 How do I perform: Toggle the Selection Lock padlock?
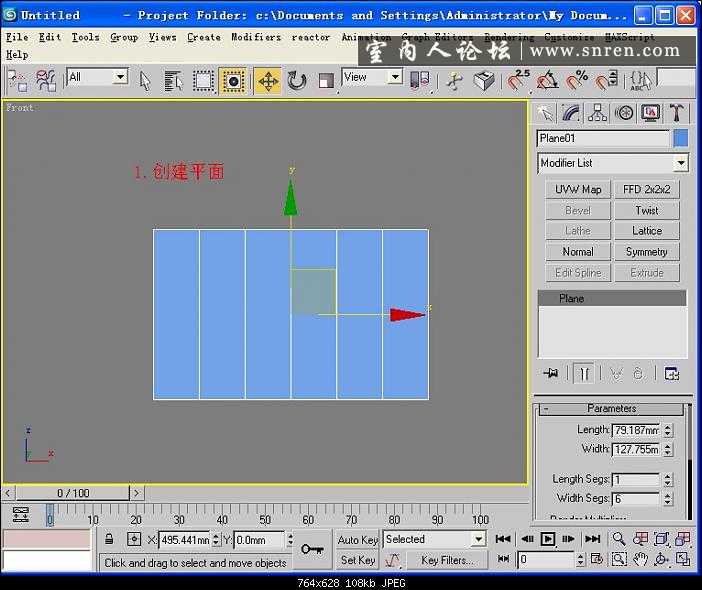point(109,539)
